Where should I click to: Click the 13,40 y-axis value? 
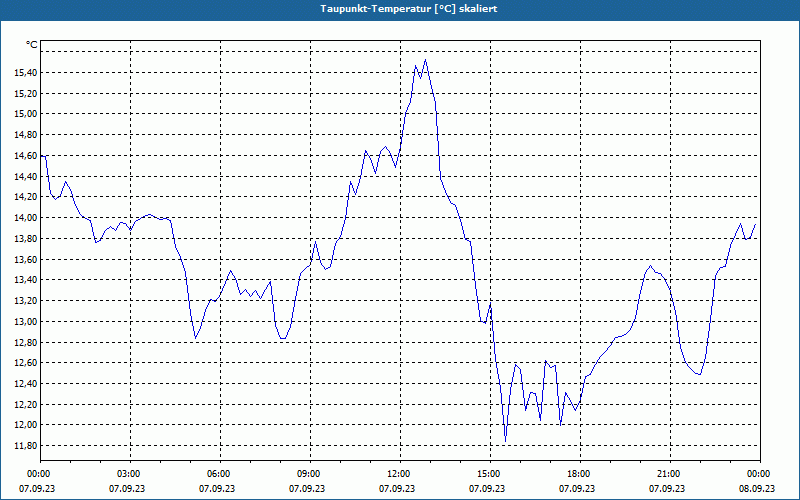point(26,280)
